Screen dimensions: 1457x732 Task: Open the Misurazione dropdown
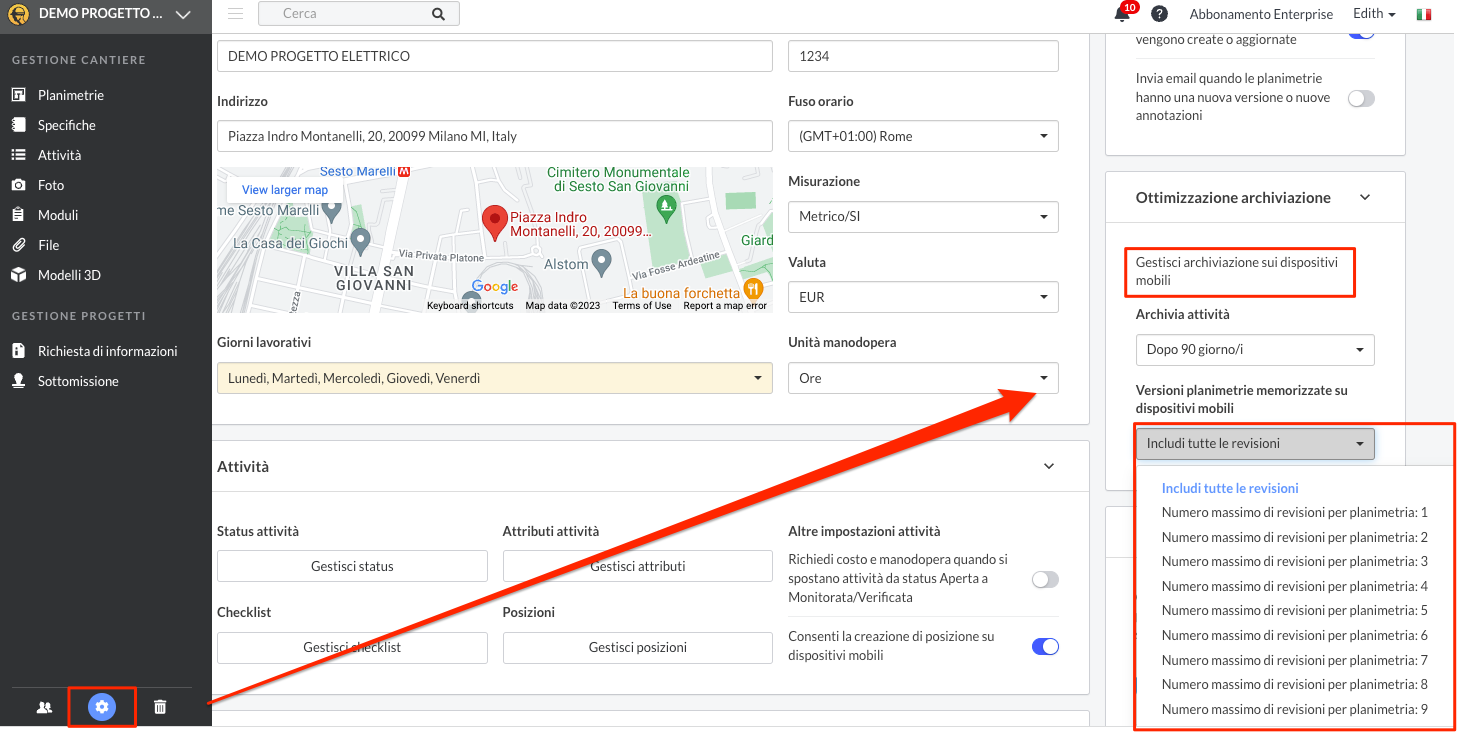pyautogui.click(x=923, y=216)
